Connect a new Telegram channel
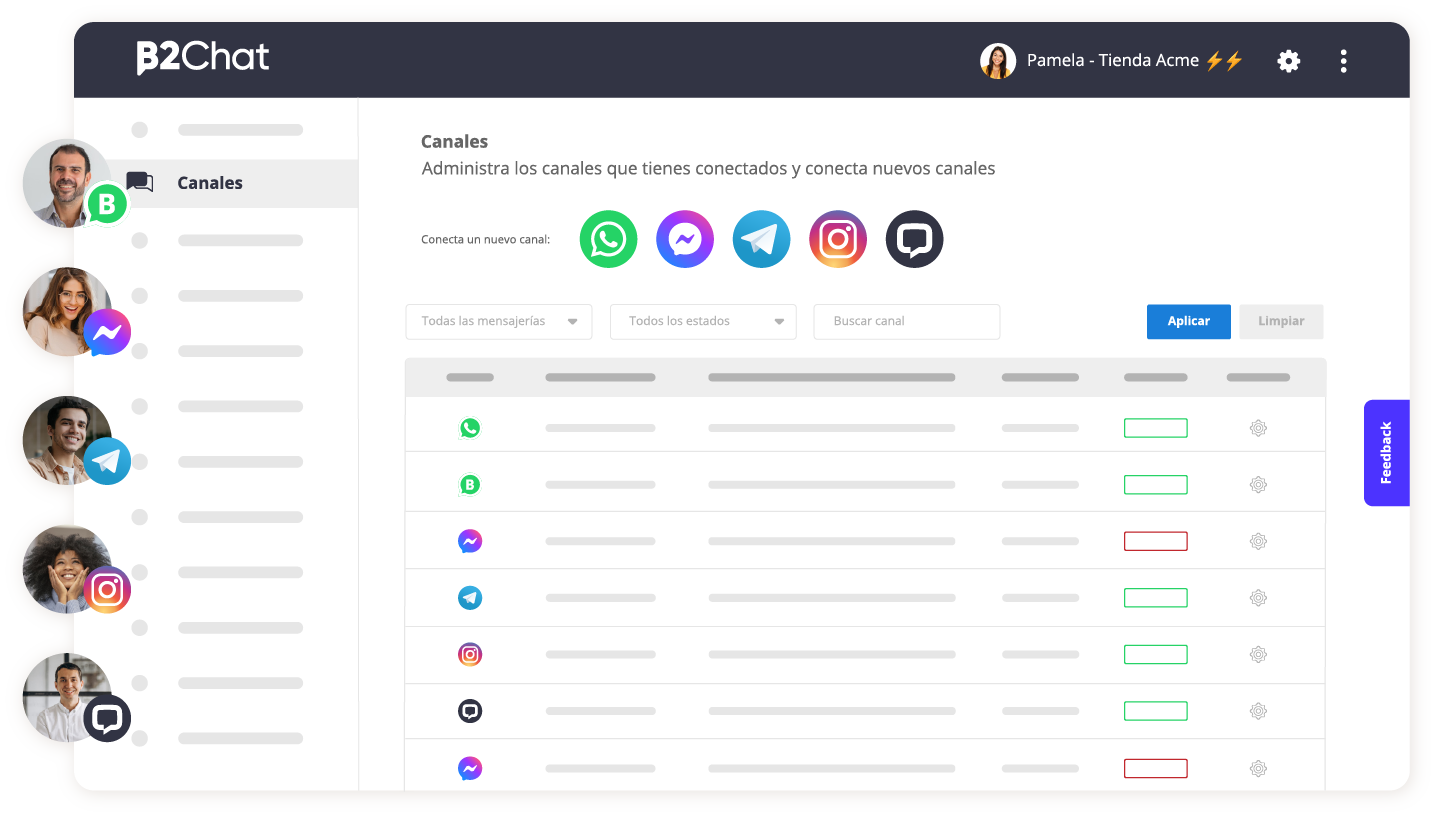The image size is (1436, 818). (x=761, y=240)
